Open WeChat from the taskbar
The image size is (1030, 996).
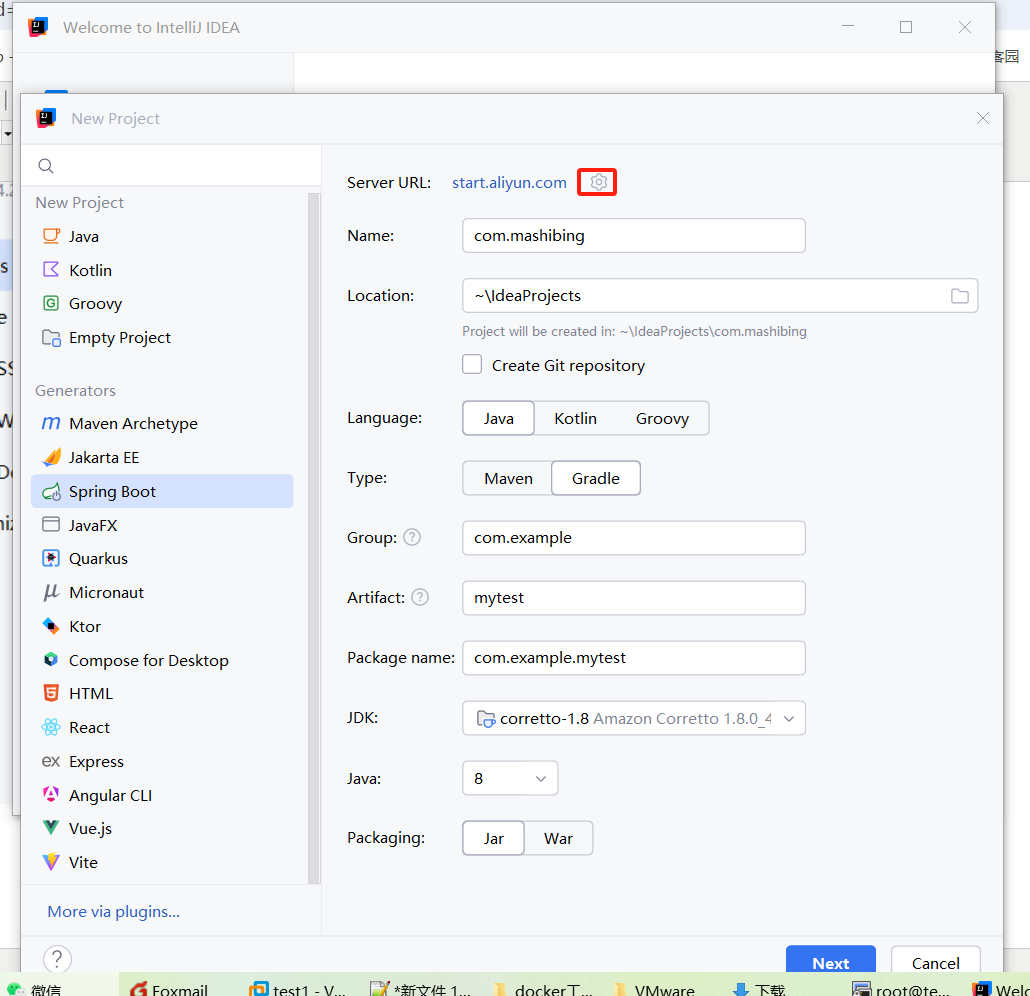[34, 989]
